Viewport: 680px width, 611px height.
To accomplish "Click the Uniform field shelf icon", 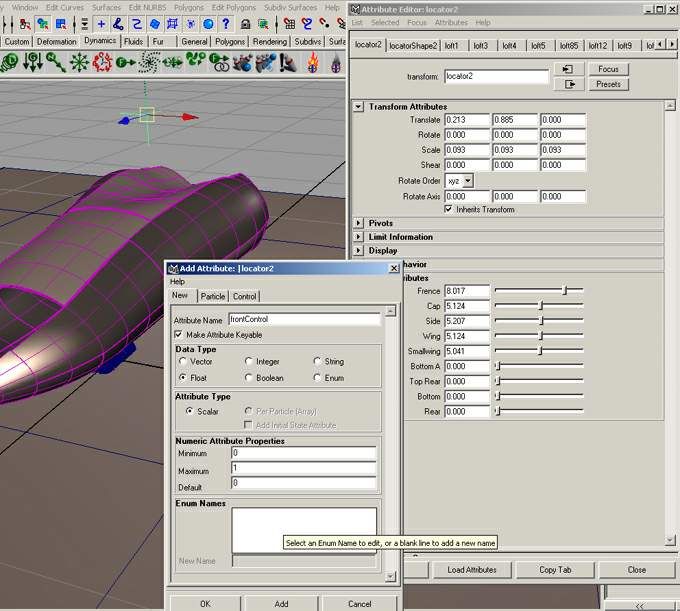I will point(126,63).
